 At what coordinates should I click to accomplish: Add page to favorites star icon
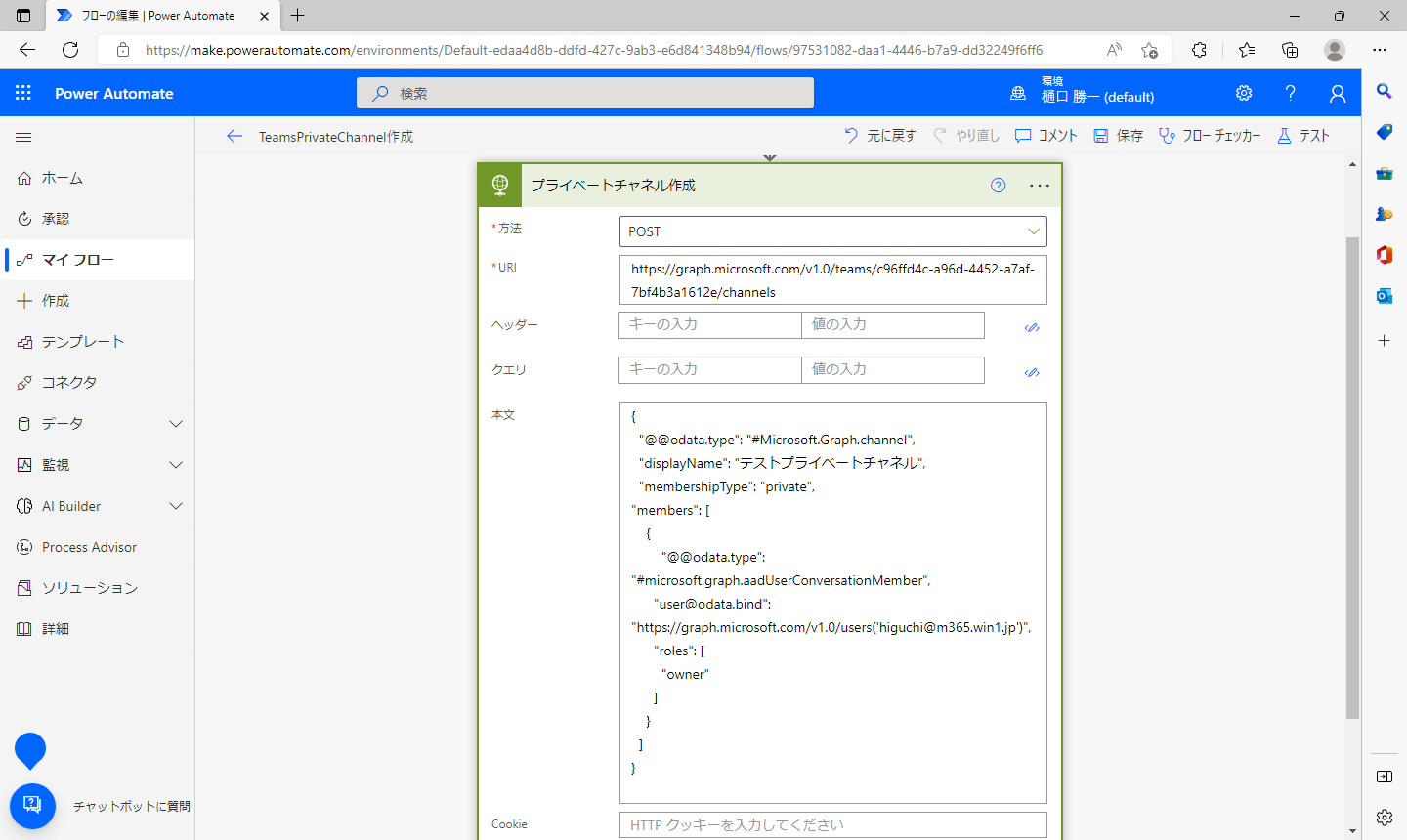[1149, 50]
